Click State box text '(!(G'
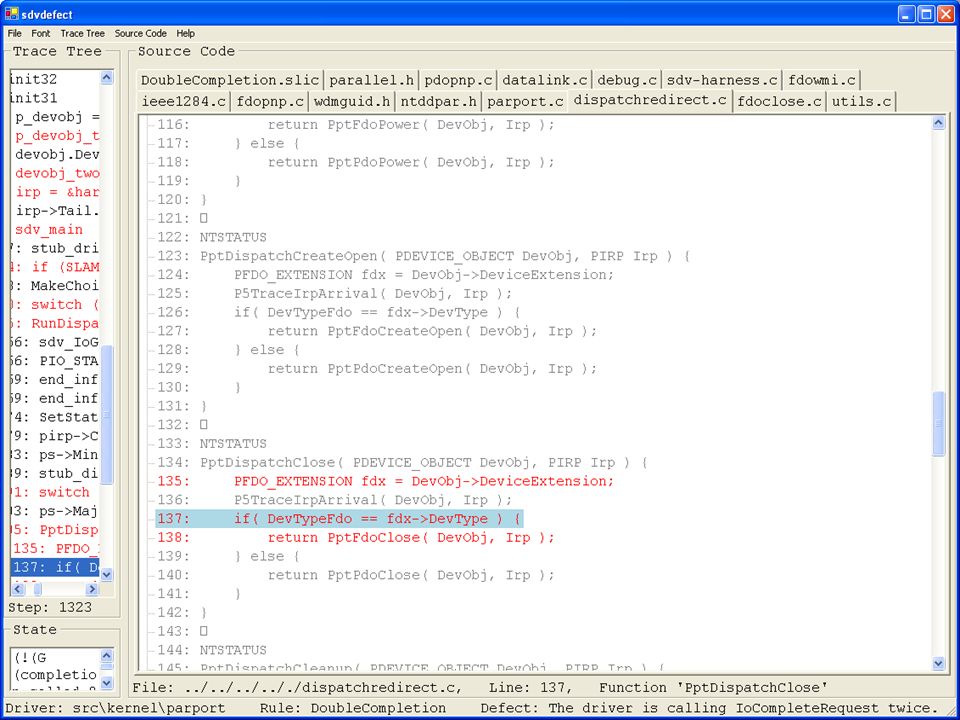 click(x=30, y=658)
